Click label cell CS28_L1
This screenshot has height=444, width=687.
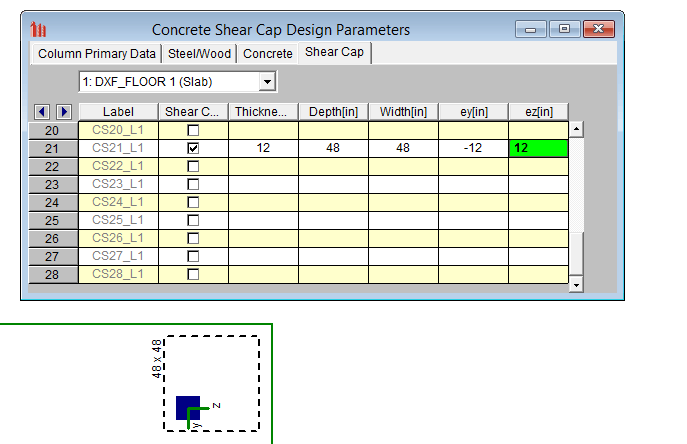(x=118, y=274)
